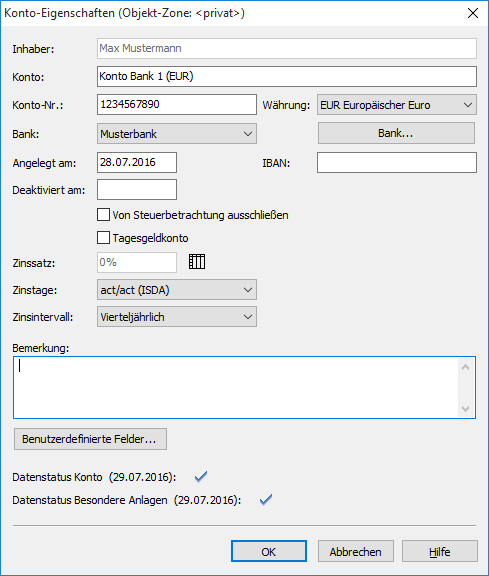
Task: Click the Bemerkung scrollbar down arrow
Action: [465, 408]
